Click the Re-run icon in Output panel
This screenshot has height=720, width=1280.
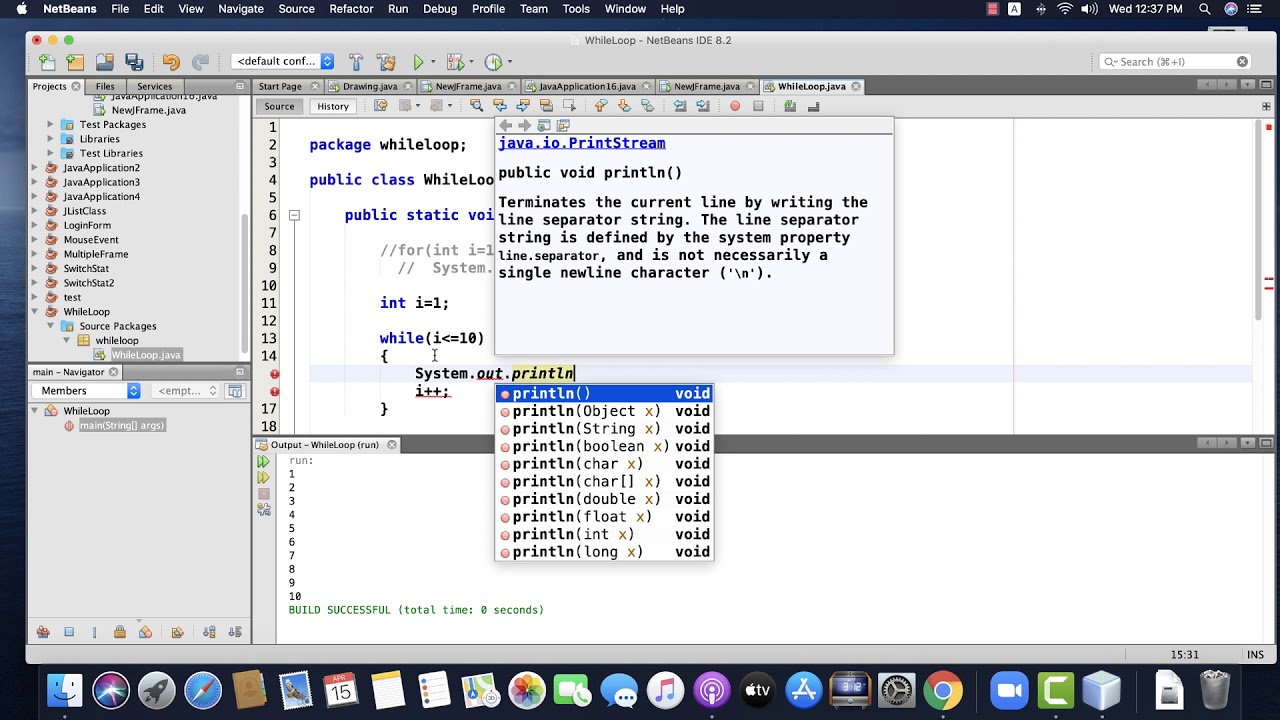click(x=263, y=462)
